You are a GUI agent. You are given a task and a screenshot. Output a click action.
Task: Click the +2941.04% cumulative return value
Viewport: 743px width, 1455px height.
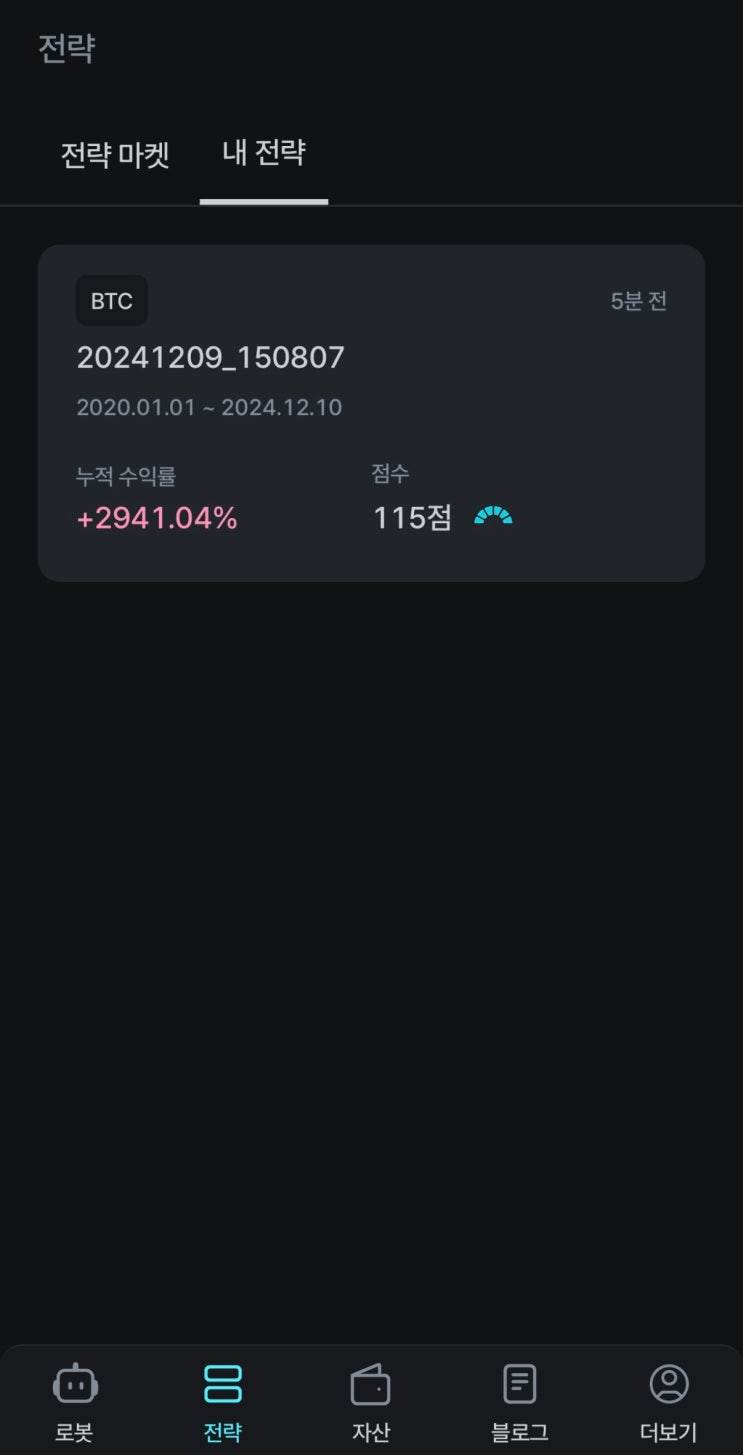[157, 518]
